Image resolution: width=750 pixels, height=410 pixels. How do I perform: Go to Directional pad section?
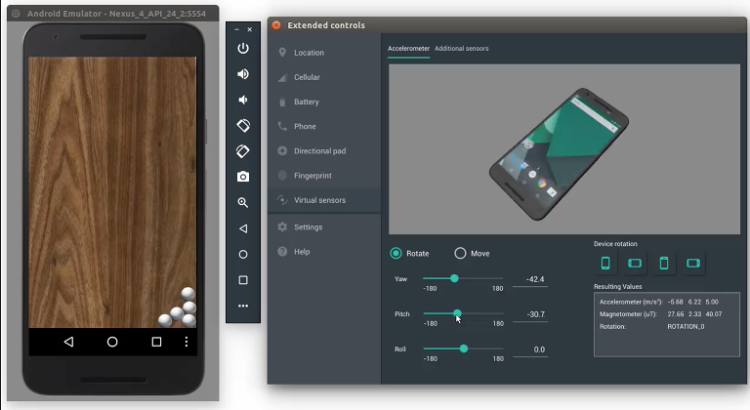tap(319, 151)
